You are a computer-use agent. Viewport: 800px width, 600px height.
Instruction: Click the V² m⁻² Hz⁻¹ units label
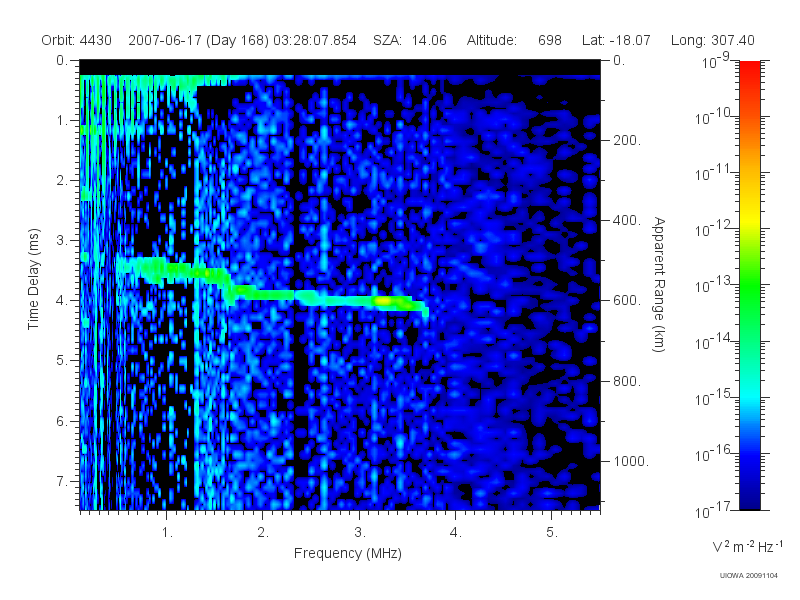pyautogui.click(x=747, y=546)
